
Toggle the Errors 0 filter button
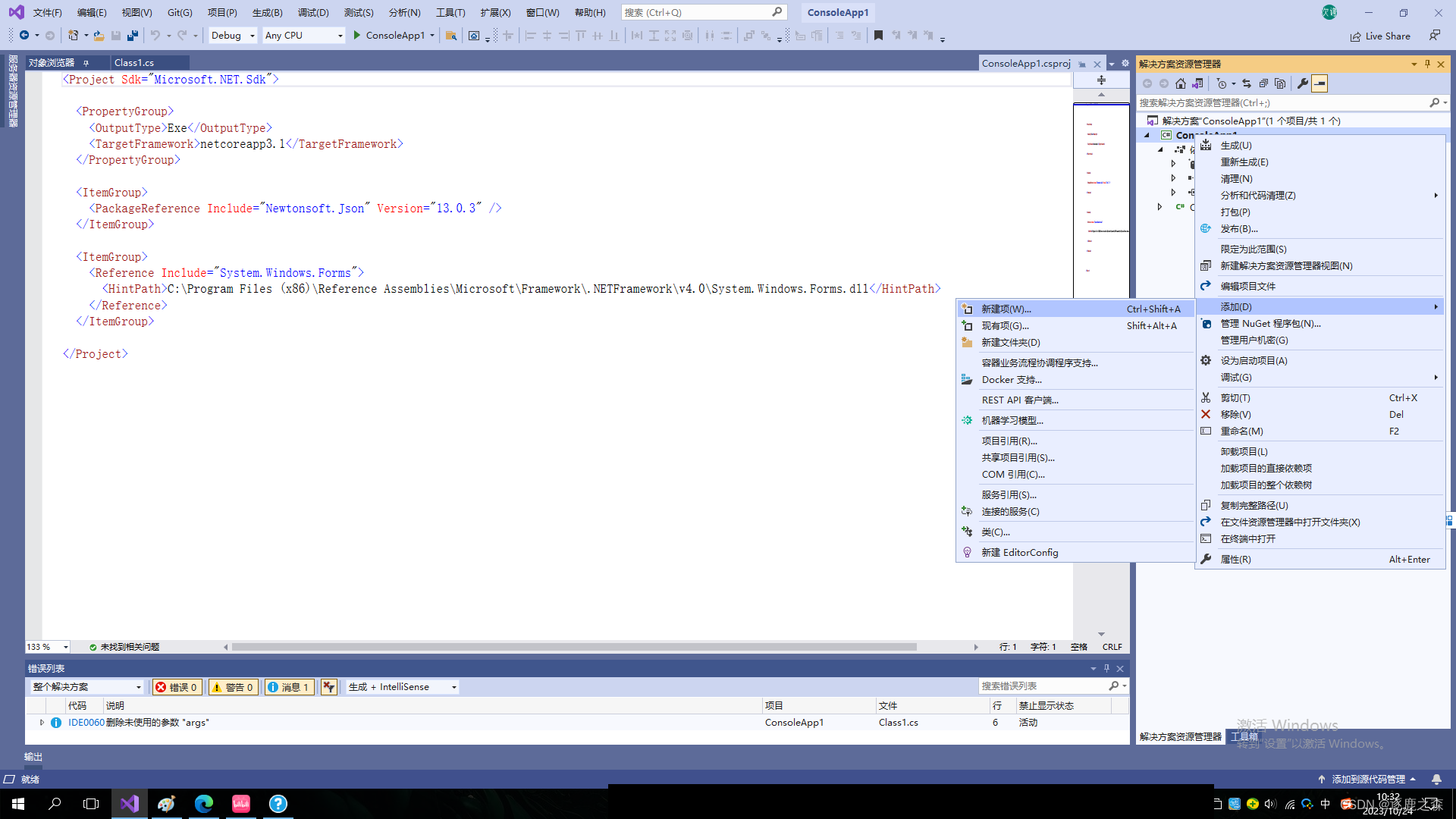coord(177,687)
